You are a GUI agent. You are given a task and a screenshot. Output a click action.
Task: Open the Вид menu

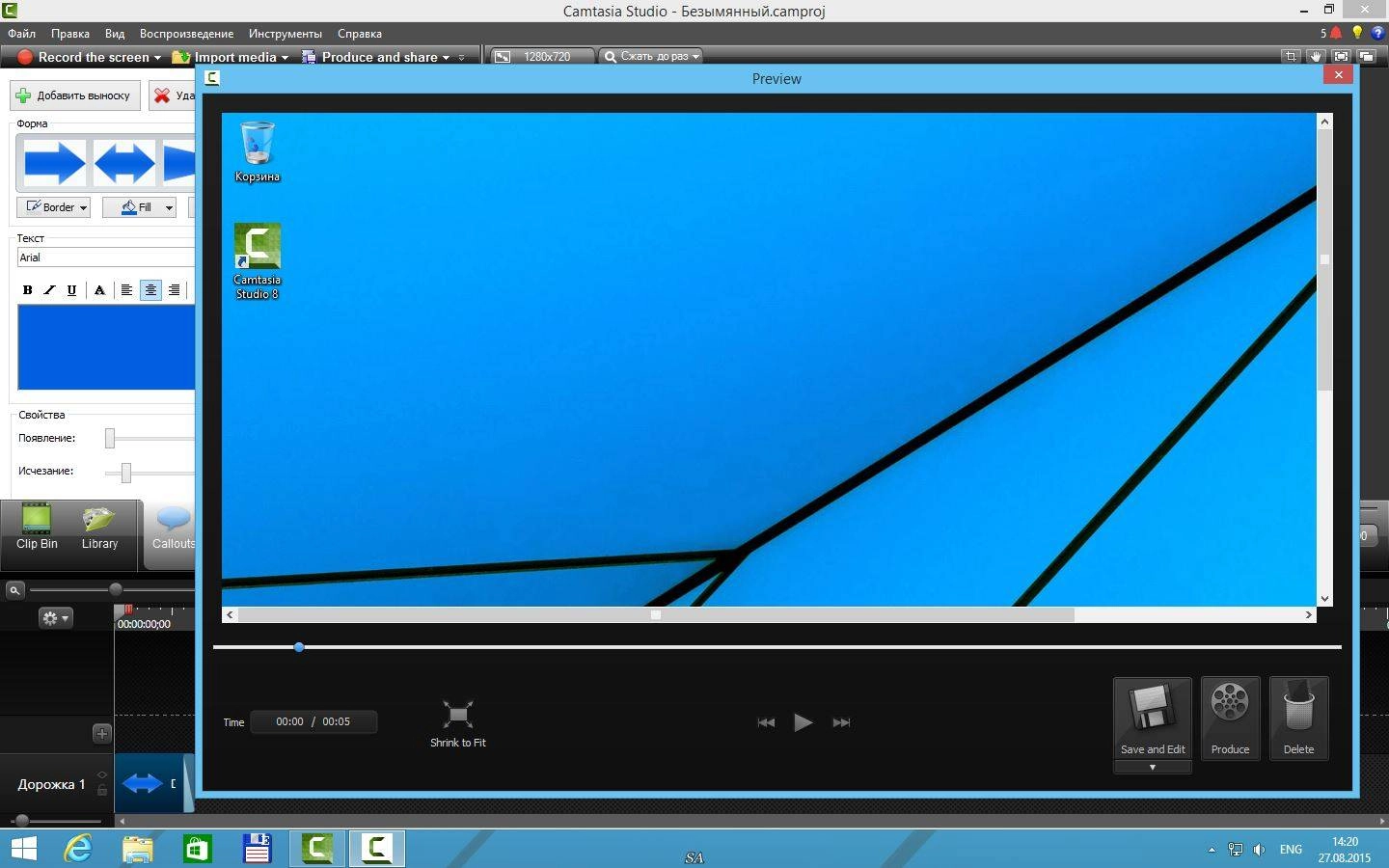click(115, 34)
